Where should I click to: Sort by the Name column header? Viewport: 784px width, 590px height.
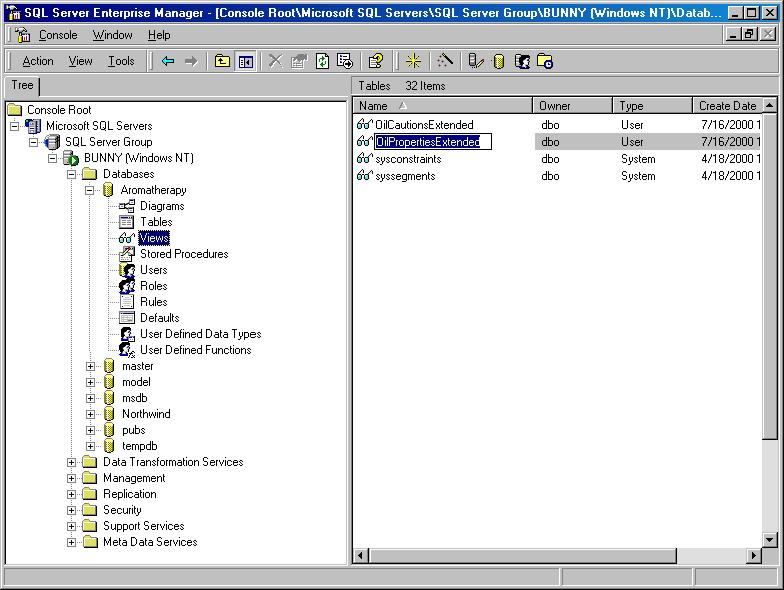(x=443, y=106)
